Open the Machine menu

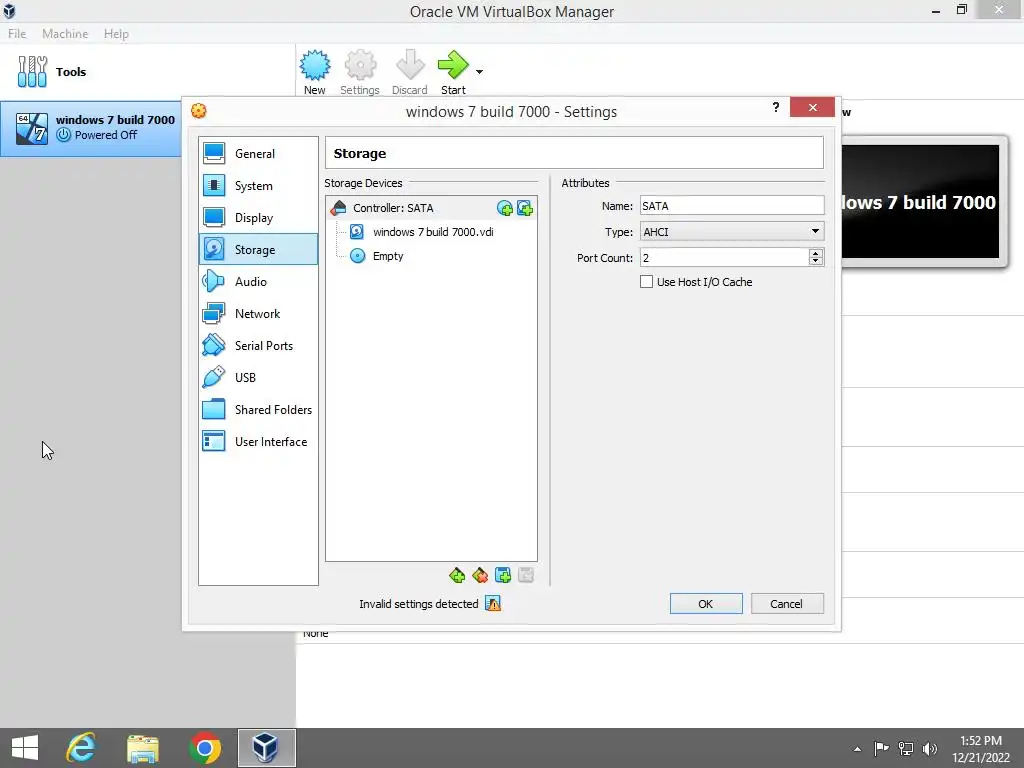pyautogui.click(x=65, y=34)
